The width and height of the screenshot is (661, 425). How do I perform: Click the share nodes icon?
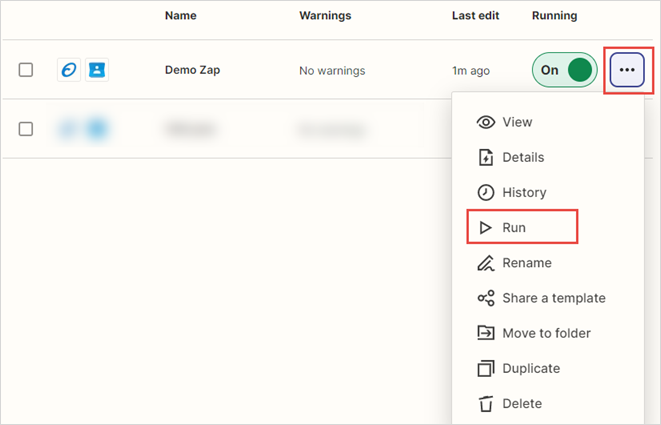[x=486, y=298]
